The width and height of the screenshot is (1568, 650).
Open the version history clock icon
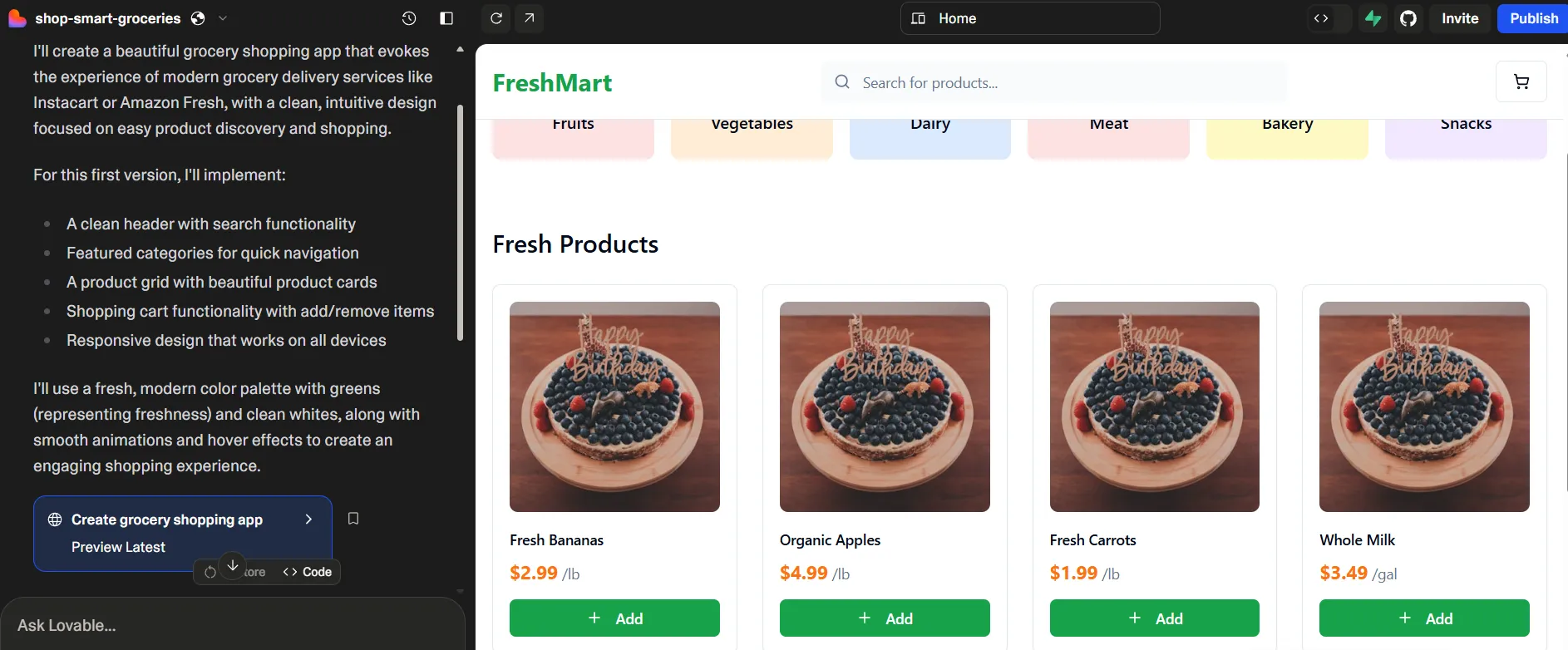(x=408, y=18)
